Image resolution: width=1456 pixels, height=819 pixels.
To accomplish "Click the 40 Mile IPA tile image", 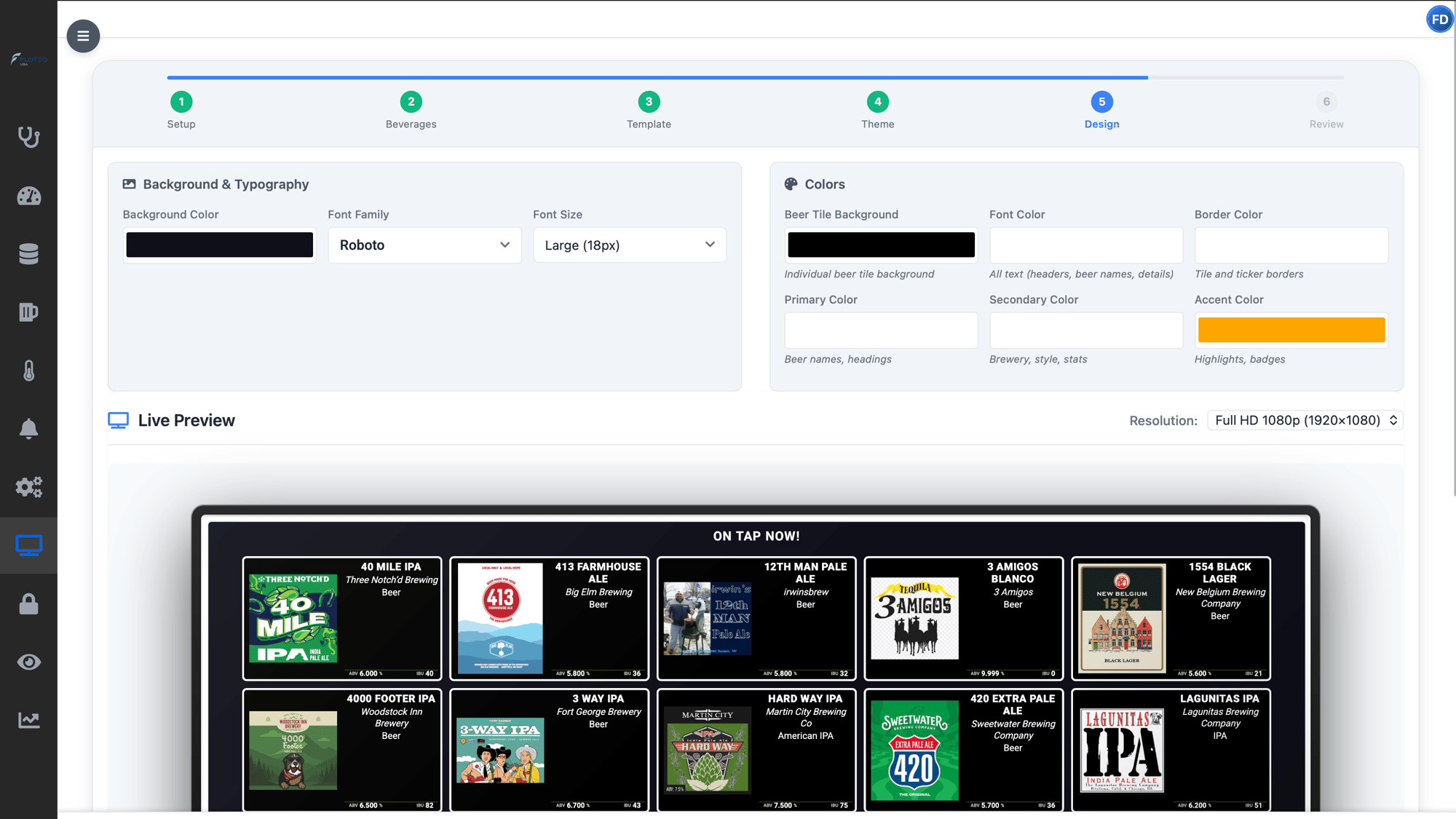I will [x=293, y=618].
